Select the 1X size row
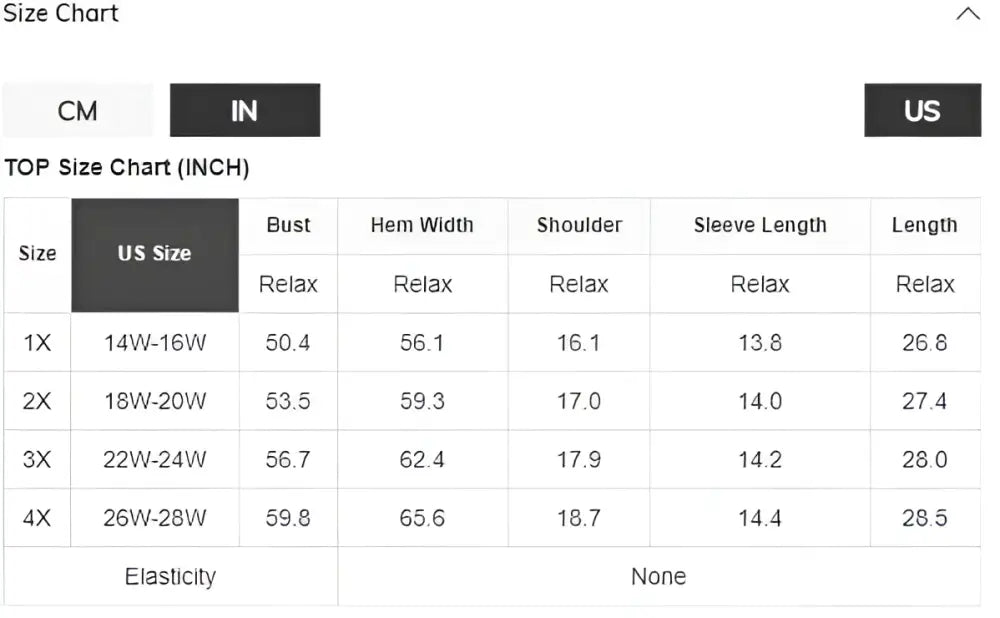 492,342
